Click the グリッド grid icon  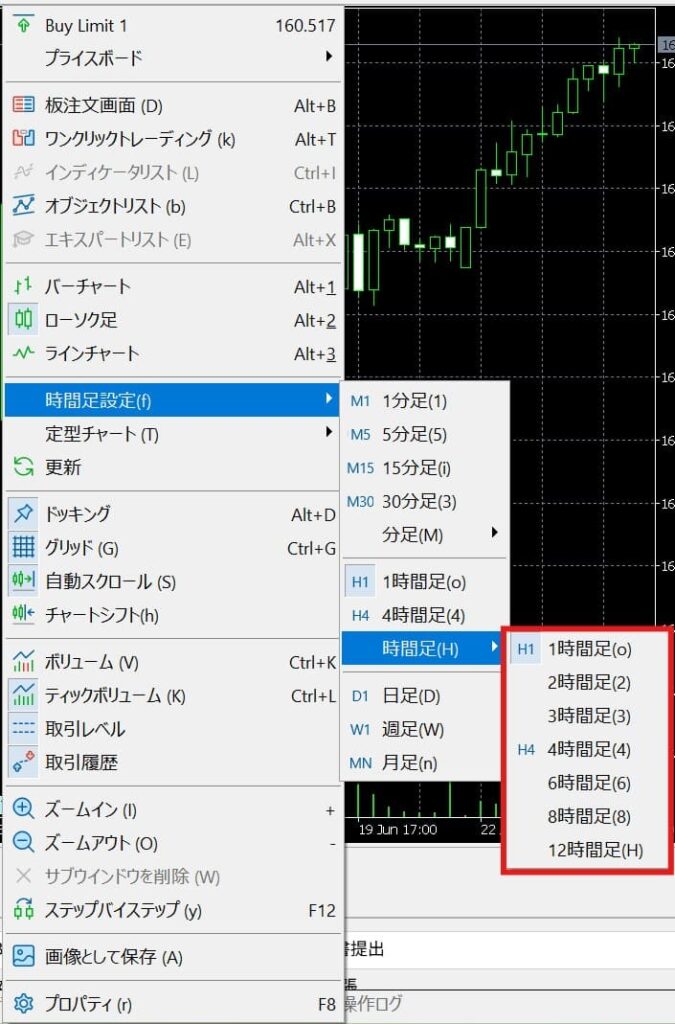click(x=24, y=547)
